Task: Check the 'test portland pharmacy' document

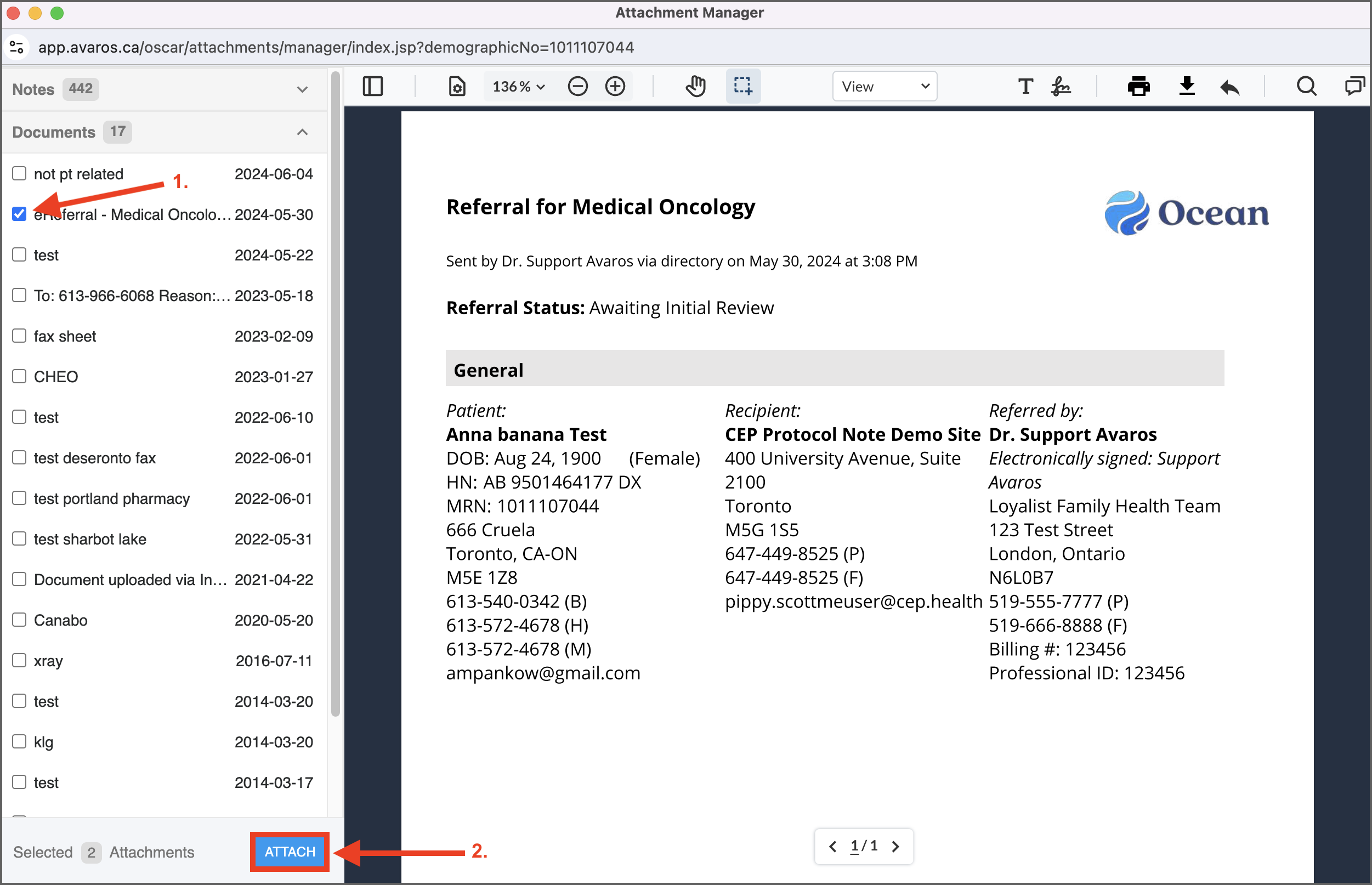Action: (20, 498)
